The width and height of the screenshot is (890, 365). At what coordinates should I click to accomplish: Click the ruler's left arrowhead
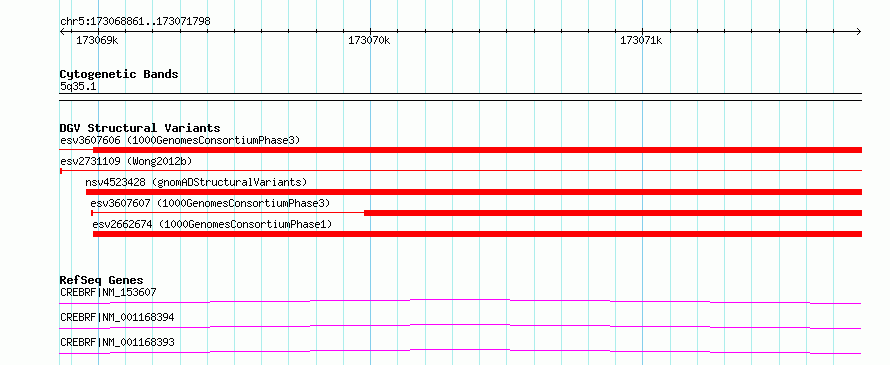tap(62, 31)
